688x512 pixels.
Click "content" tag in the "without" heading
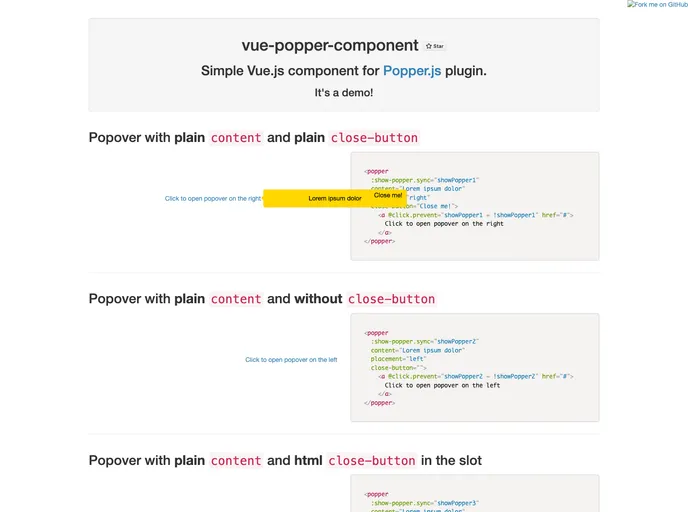[236, 299]
